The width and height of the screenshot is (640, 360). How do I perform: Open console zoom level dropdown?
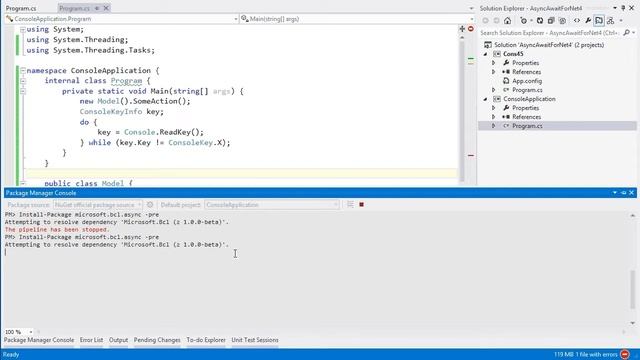[x=31, y=332]
